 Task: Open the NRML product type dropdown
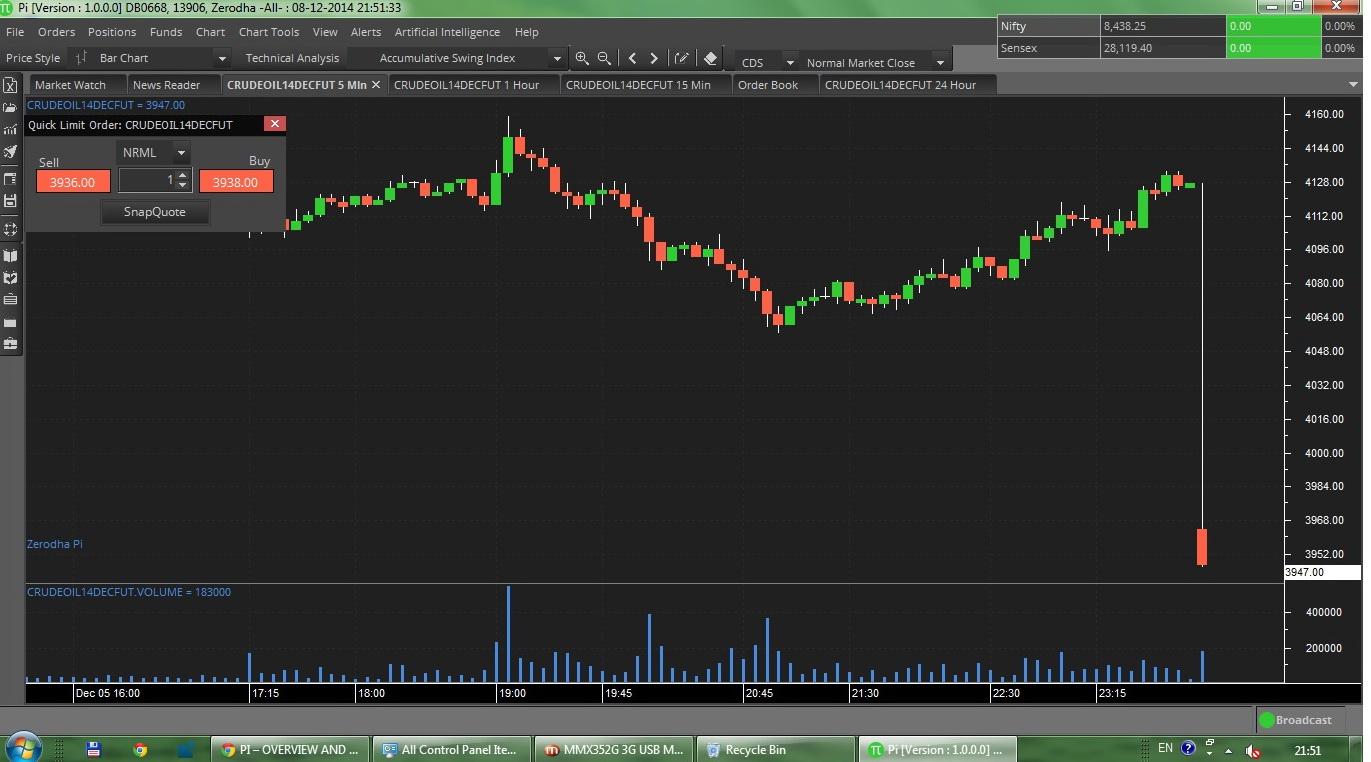[x=181, y=153]
